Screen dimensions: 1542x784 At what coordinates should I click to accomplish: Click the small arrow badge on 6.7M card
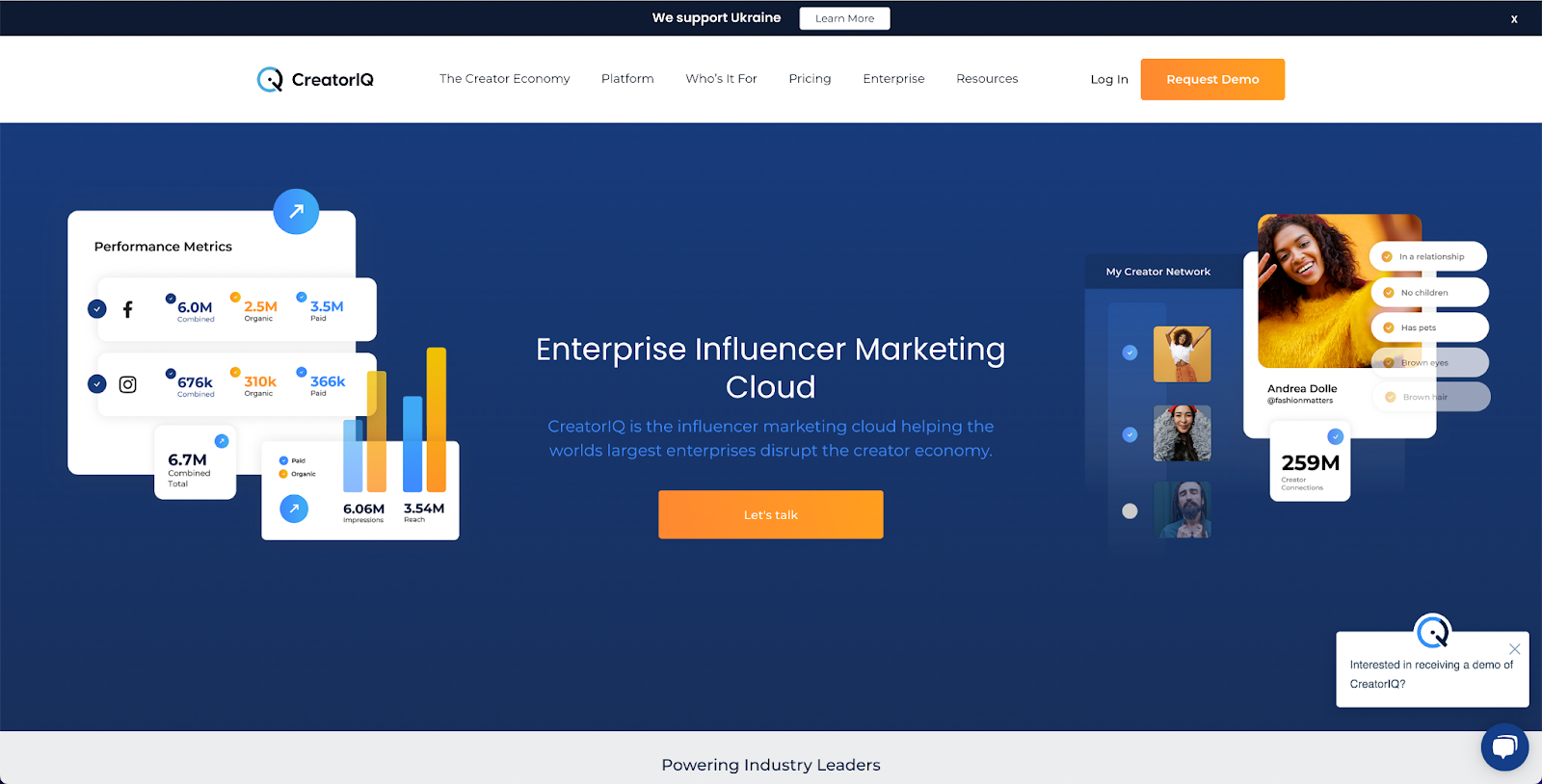click(222, 441)
